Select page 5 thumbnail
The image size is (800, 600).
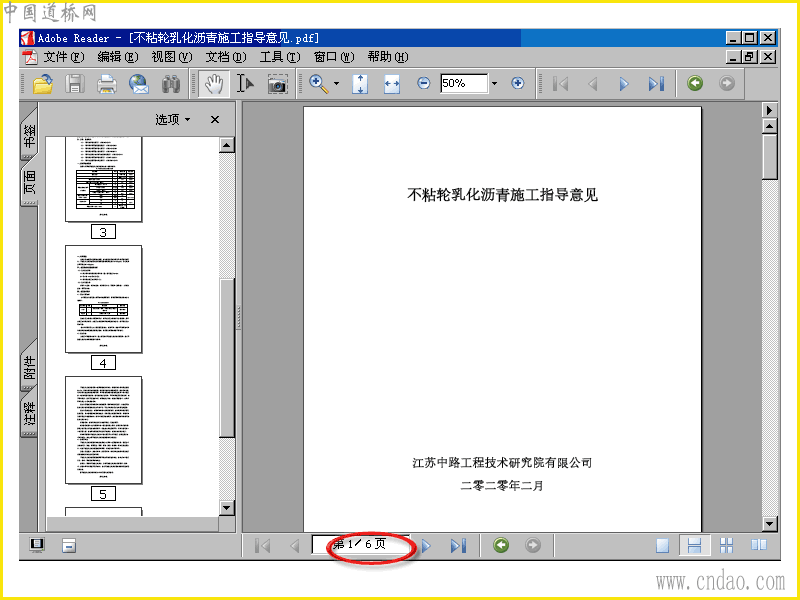(x=104, y=430)
